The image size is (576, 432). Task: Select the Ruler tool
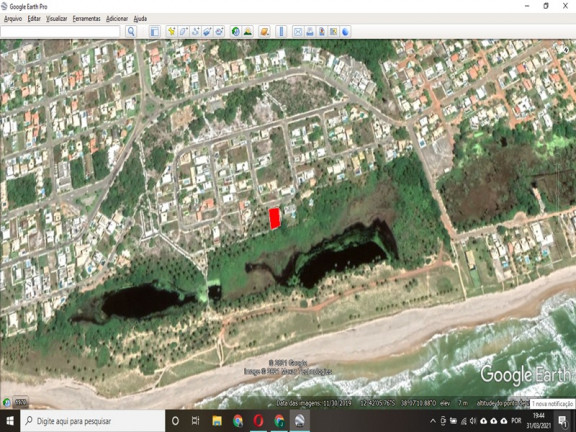[x=281, y=32]
